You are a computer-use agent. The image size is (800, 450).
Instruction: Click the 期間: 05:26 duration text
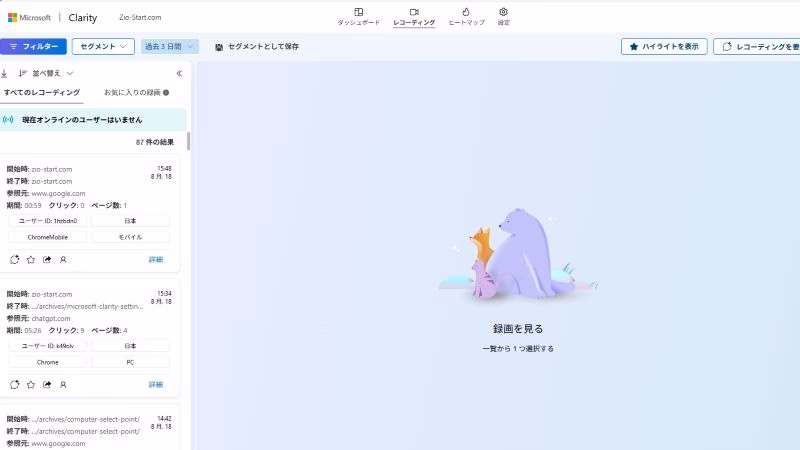(x=24, y=331)
